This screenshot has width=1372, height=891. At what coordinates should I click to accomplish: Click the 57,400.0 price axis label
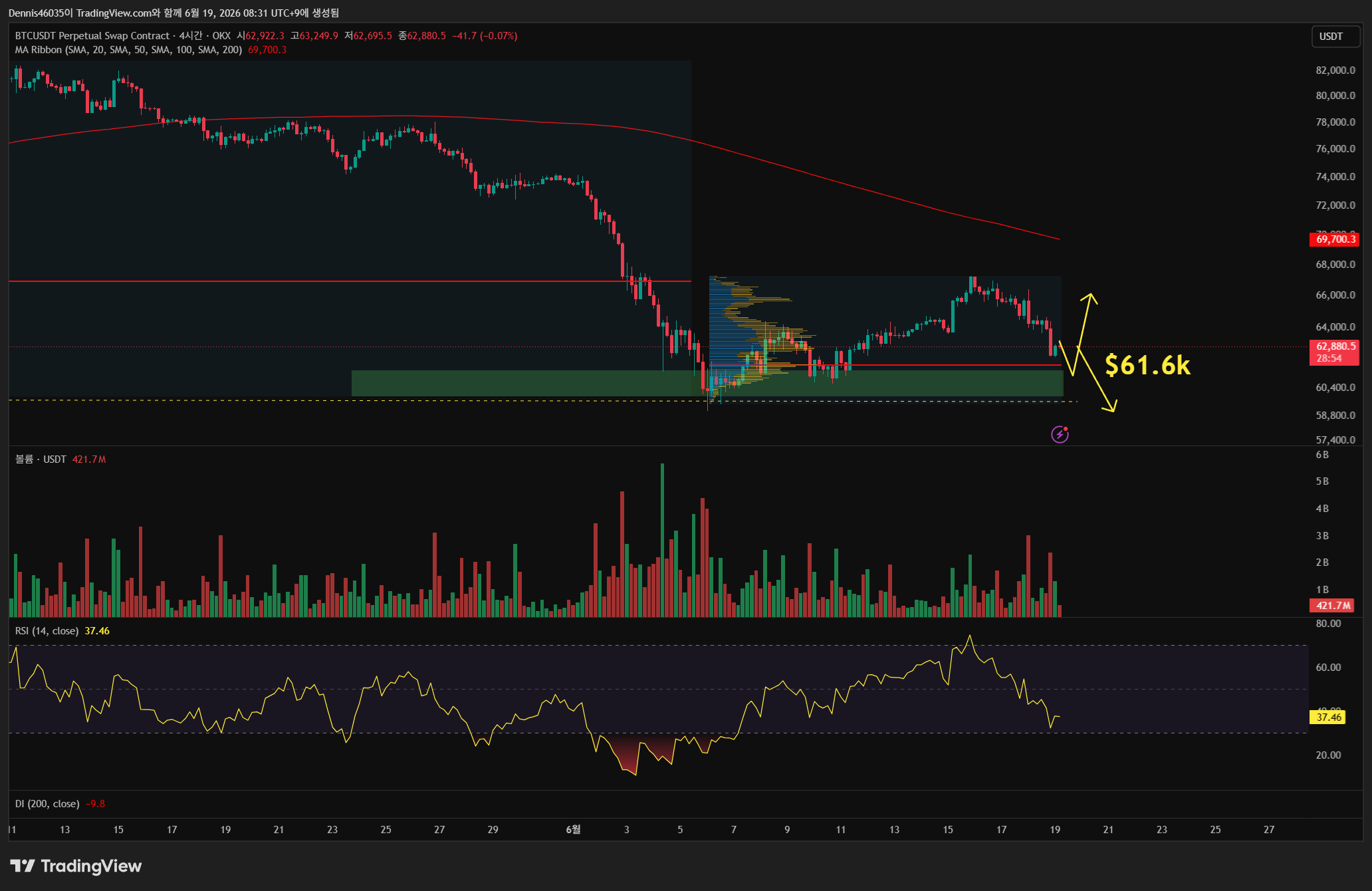click(1335, 440)
